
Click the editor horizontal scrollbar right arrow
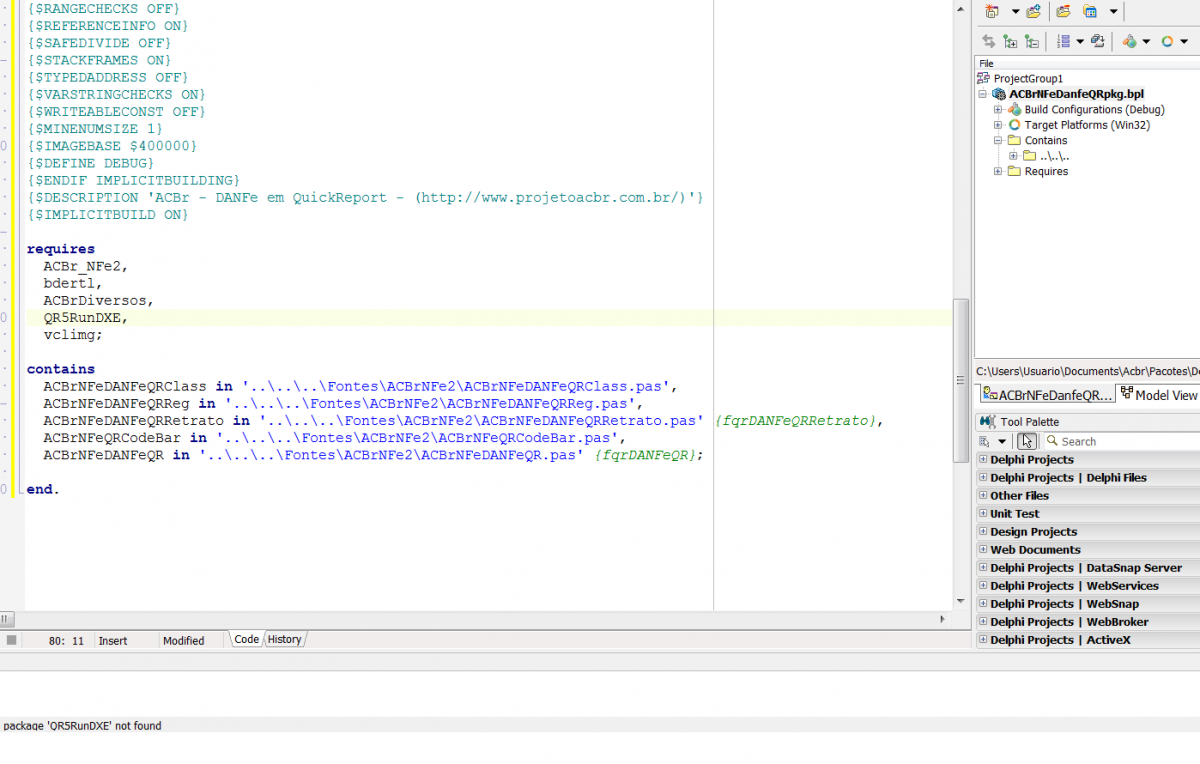941,619
